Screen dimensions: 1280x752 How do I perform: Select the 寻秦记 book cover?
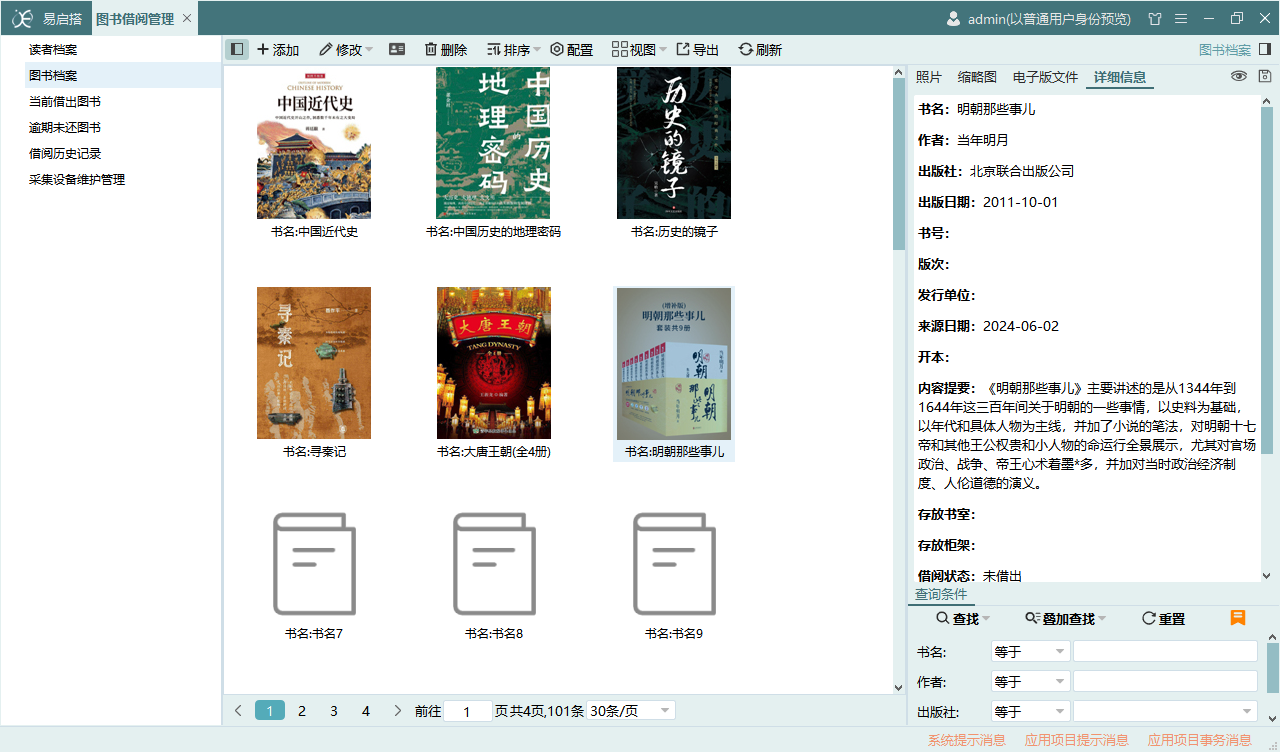click(x=314, y=363)
